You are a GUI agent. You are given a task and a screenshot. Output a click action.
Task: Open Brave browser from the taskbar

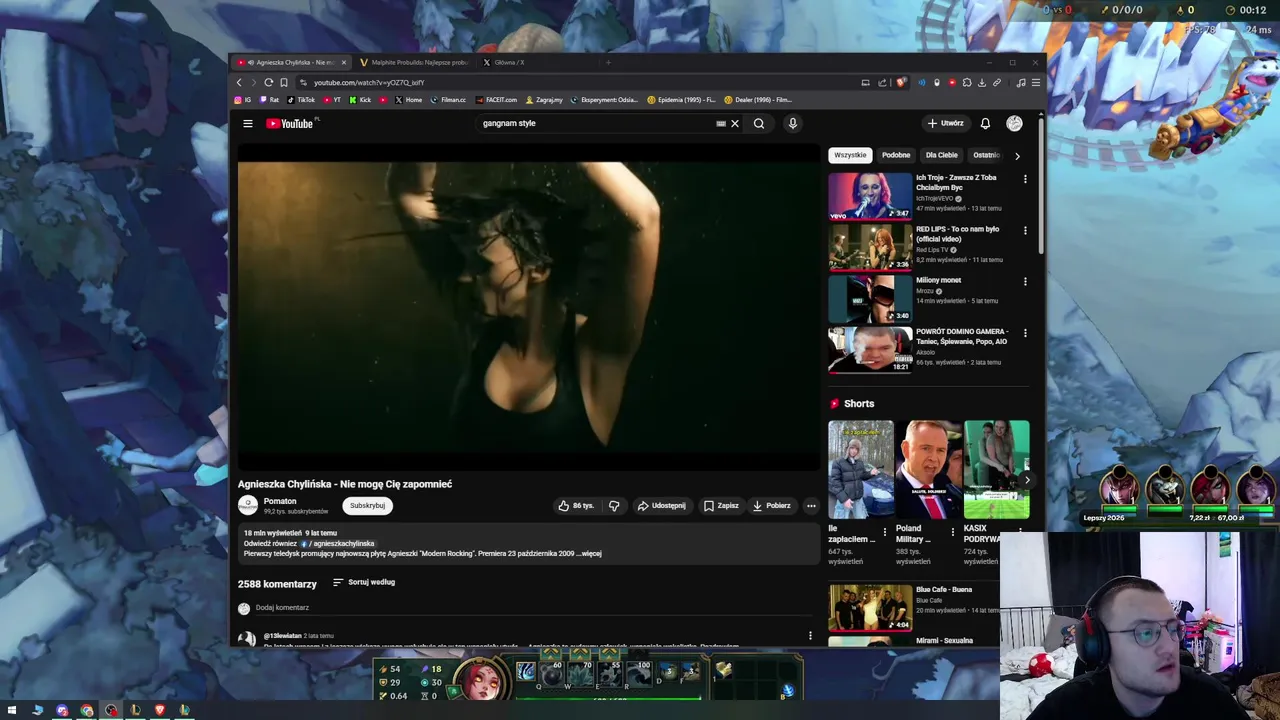(x=159, y=710)
